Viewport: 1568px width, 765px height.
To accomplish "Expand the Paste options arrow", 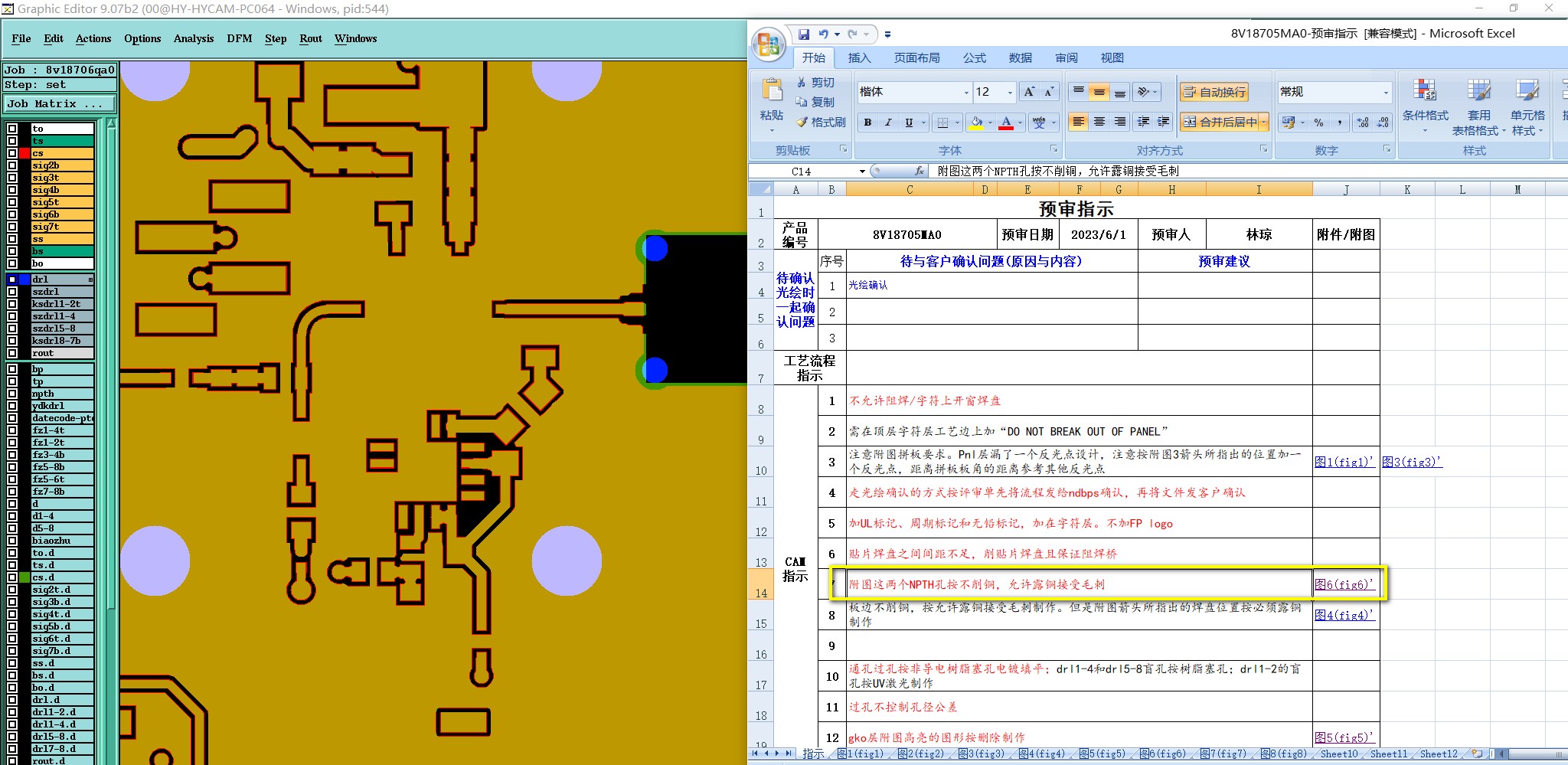I will [x=772, y=131].
